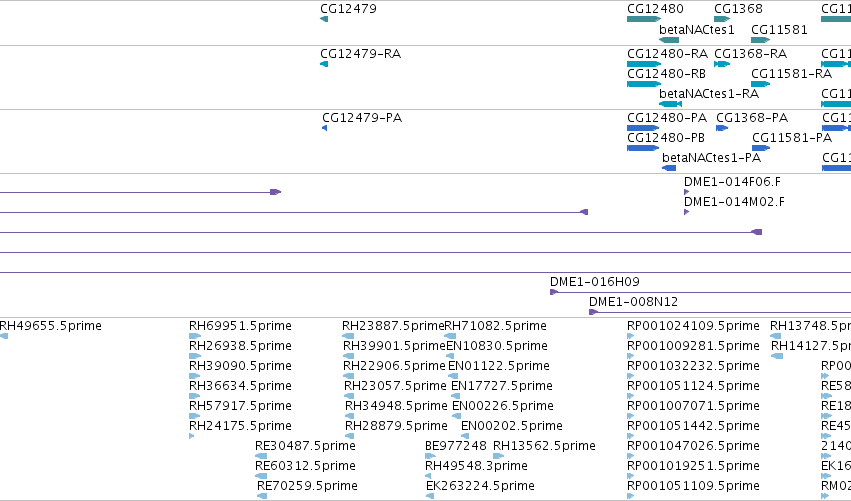This screenshot has width=851, height=501.
Task: Select RH49548.3prime EST label
Action: pyautogui.click(x=477, y=466)
